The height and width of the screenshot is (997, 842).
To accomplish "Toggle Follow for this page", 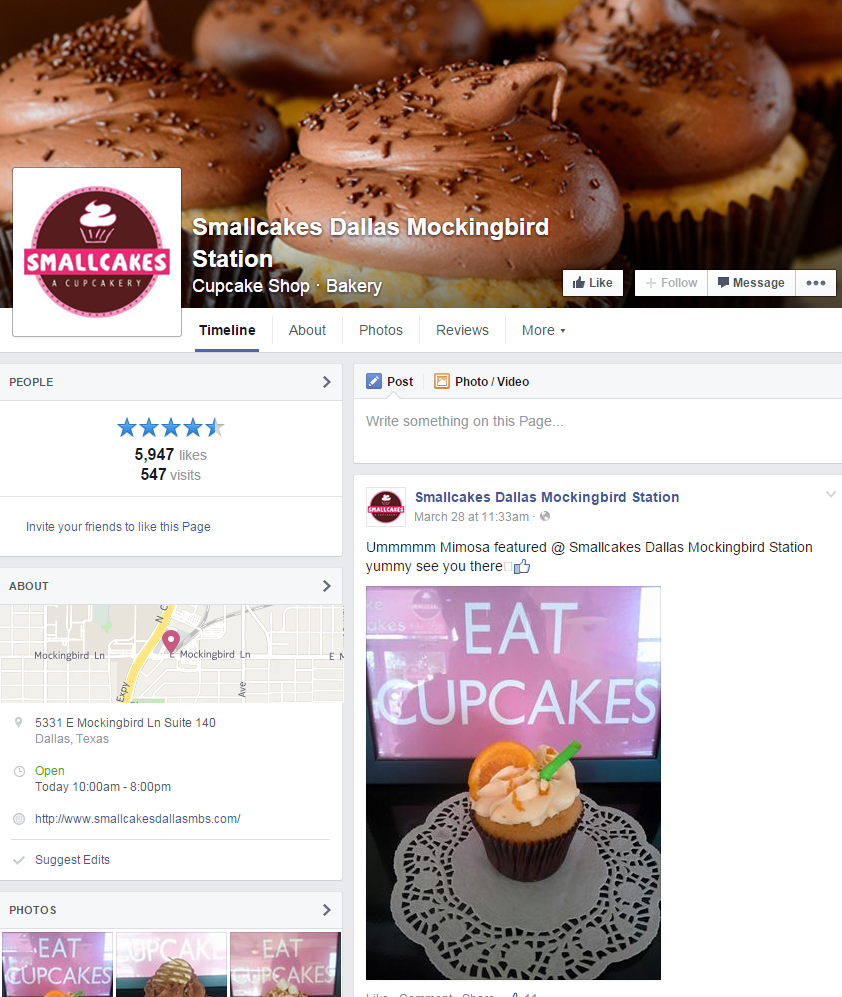I will click(671, 283).
